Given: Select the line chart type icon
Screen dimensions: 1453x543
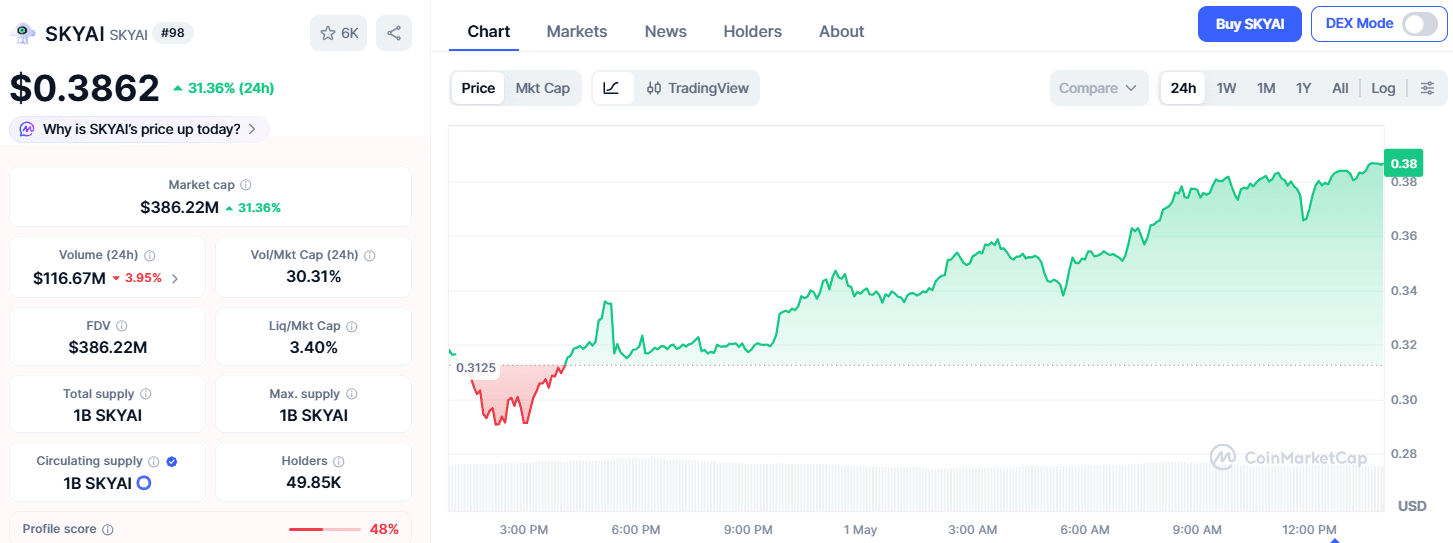Looking at the screenshot, I should pos(611,88).
